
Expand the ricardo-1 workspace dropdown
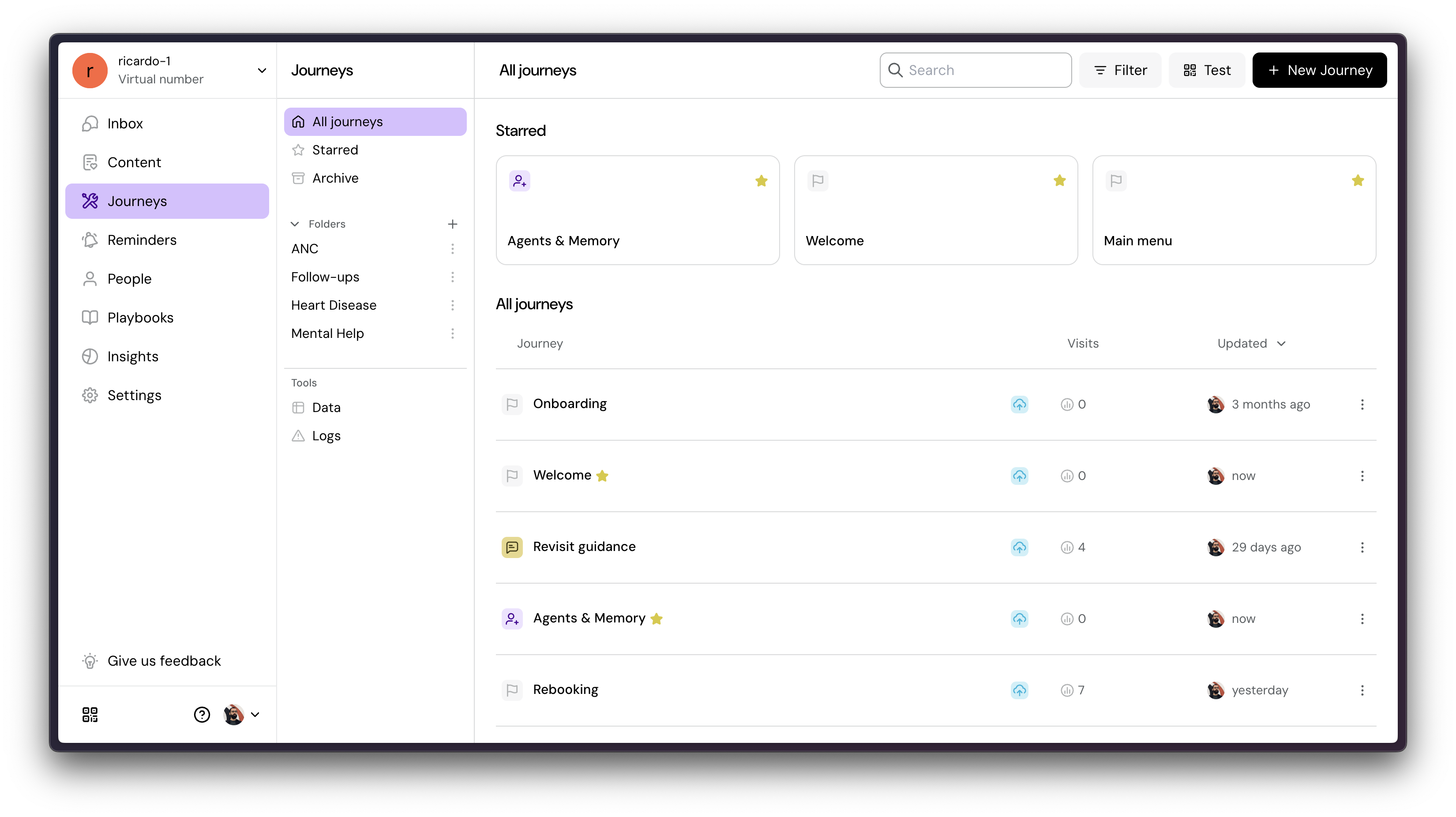pyautogui.click(x=262, y=71)
